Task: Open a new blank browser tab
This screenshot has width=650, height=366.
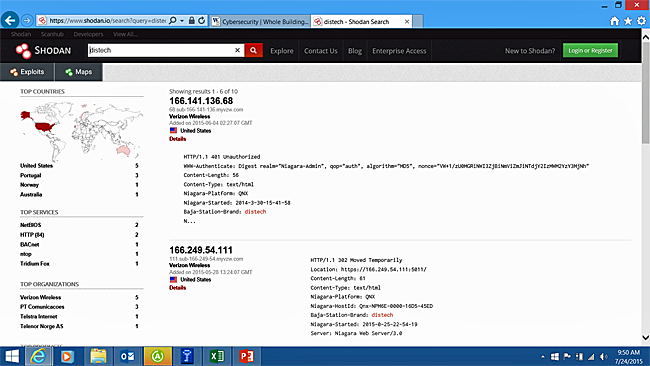Action: (x=418, y=22)
